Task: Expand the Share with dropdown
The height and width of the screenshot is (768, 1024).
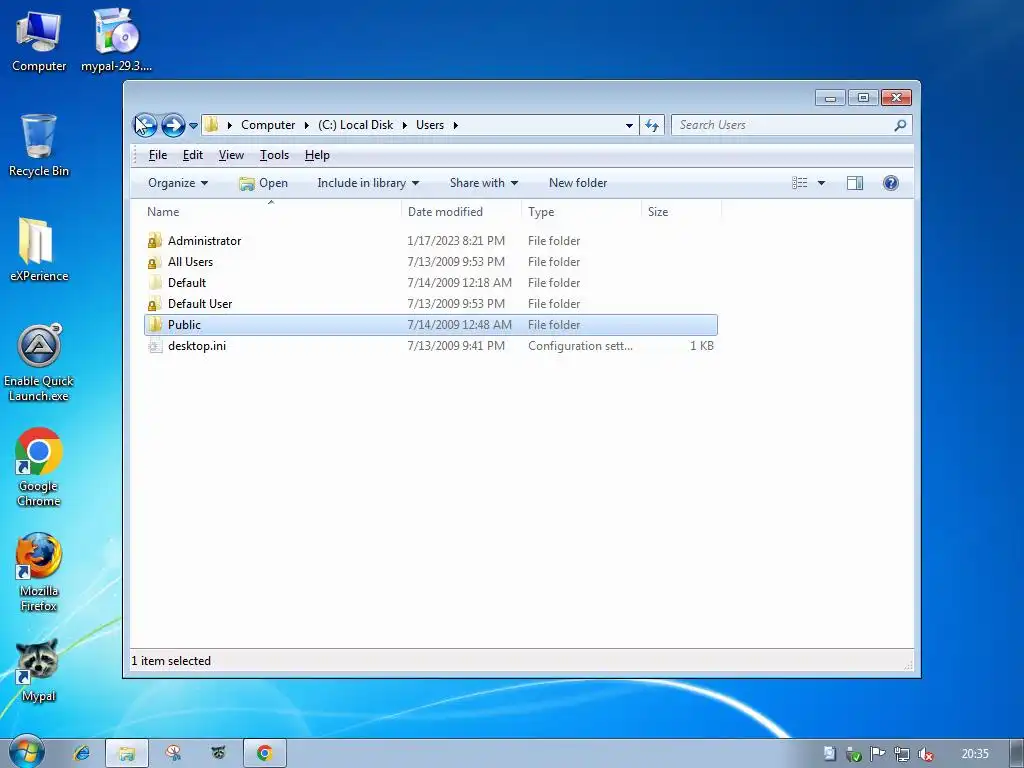Action: click(x=483, y=183)
